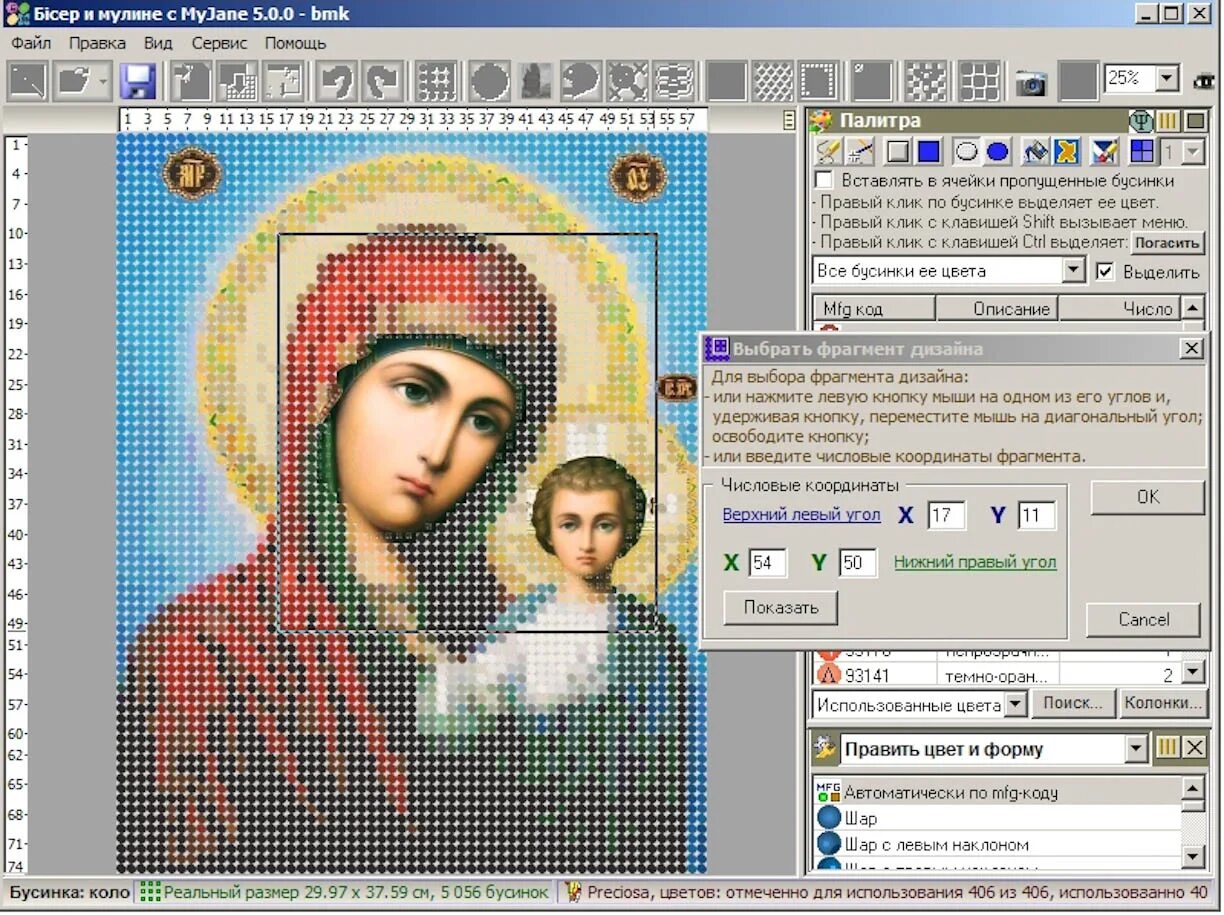Click the Число column header
Viewport: 1224px width, 915px height.
[x=1120, y=309]
